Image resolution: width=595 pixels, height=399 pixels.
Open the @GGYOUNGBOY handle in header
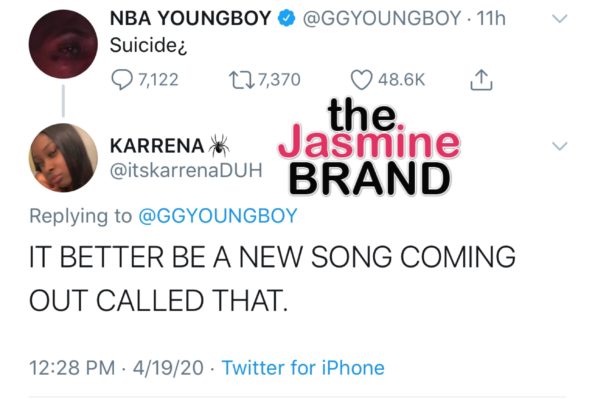click(x=382, y=18)
